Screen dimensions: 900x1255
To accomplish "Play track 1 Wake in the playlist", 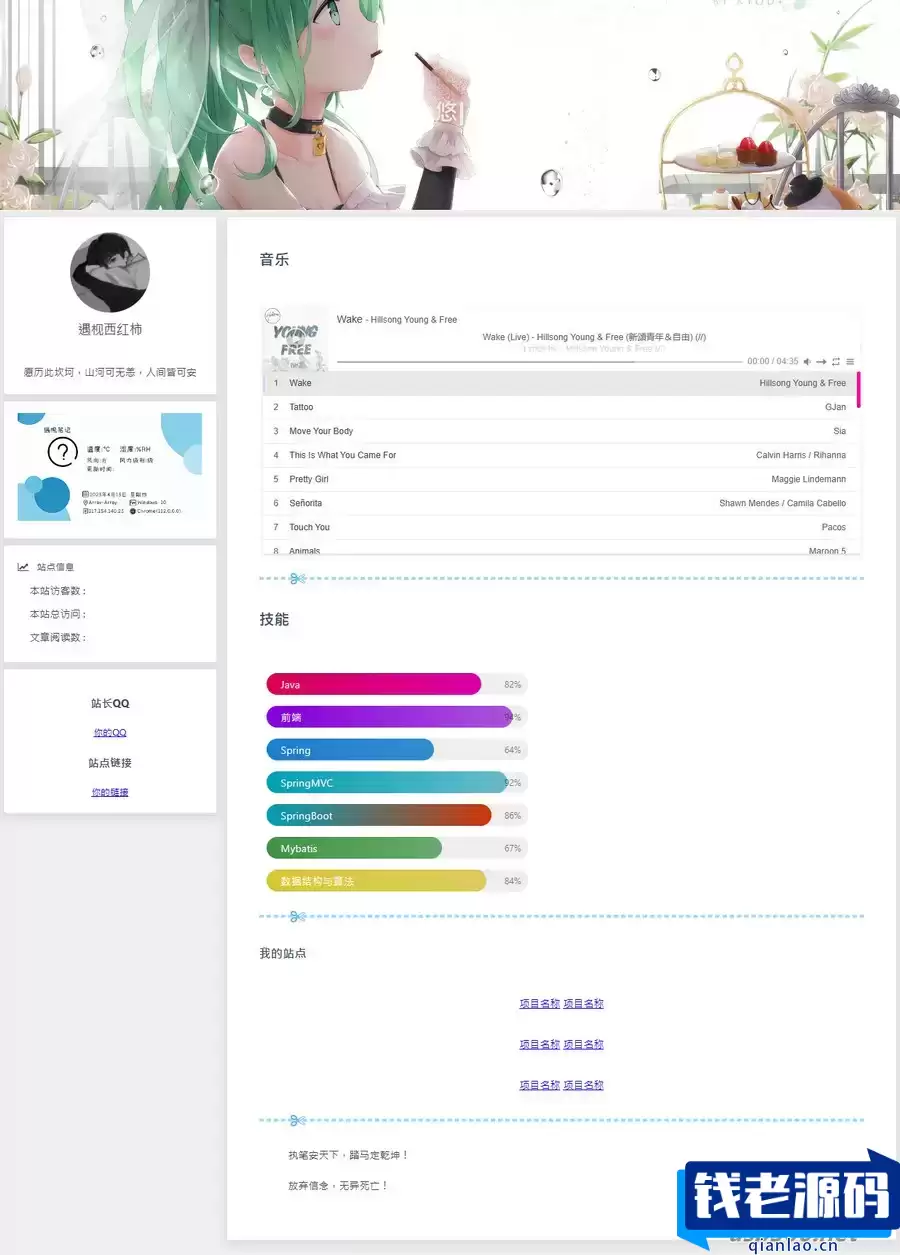I will (560, 383).
